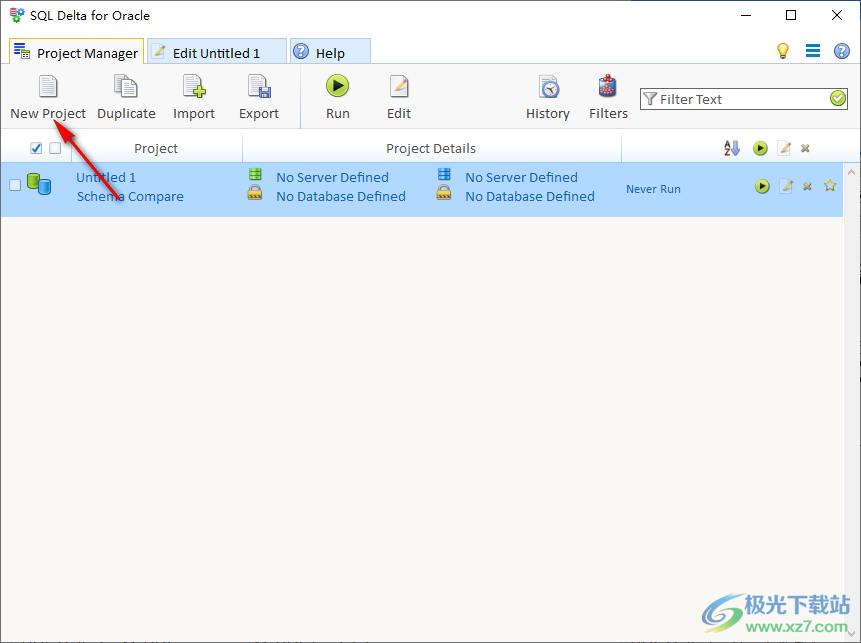
Task: Close the SQL Delta for Oracle window
Action: point(837,15)
